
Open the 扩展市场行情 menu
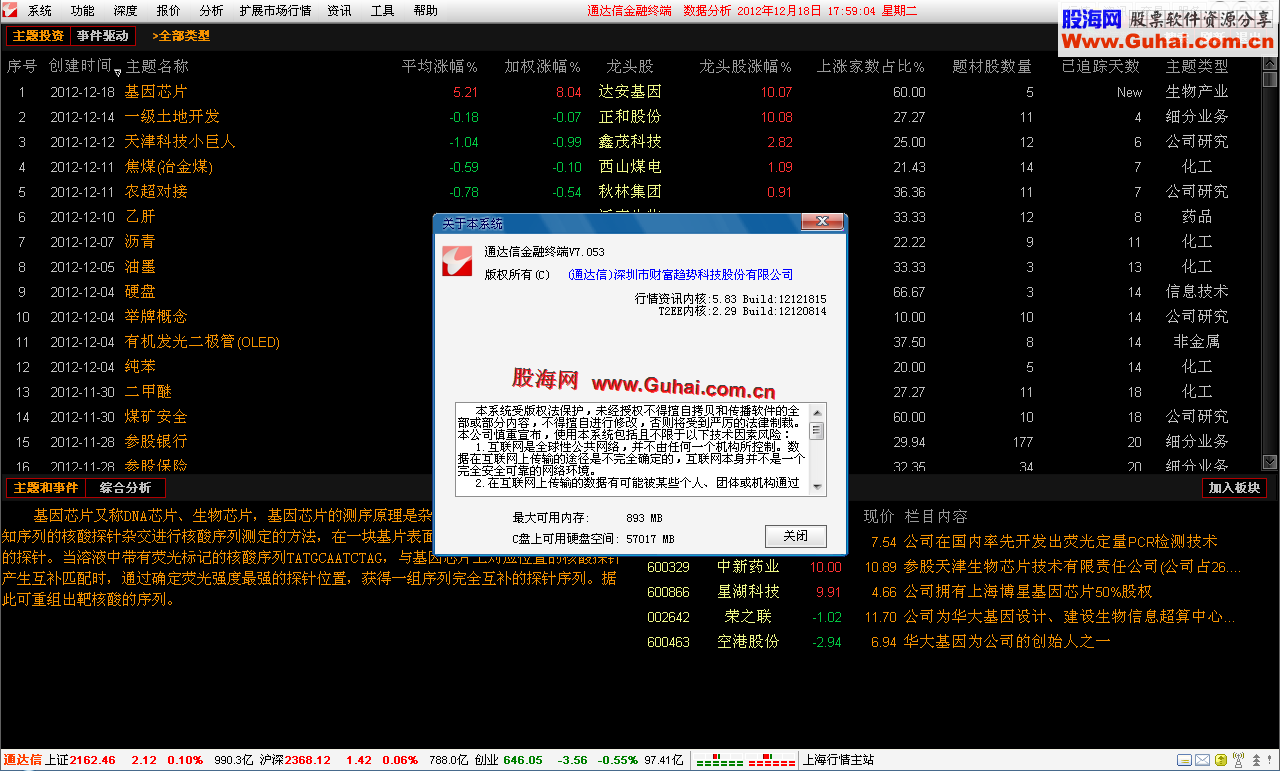coord(275,11)
